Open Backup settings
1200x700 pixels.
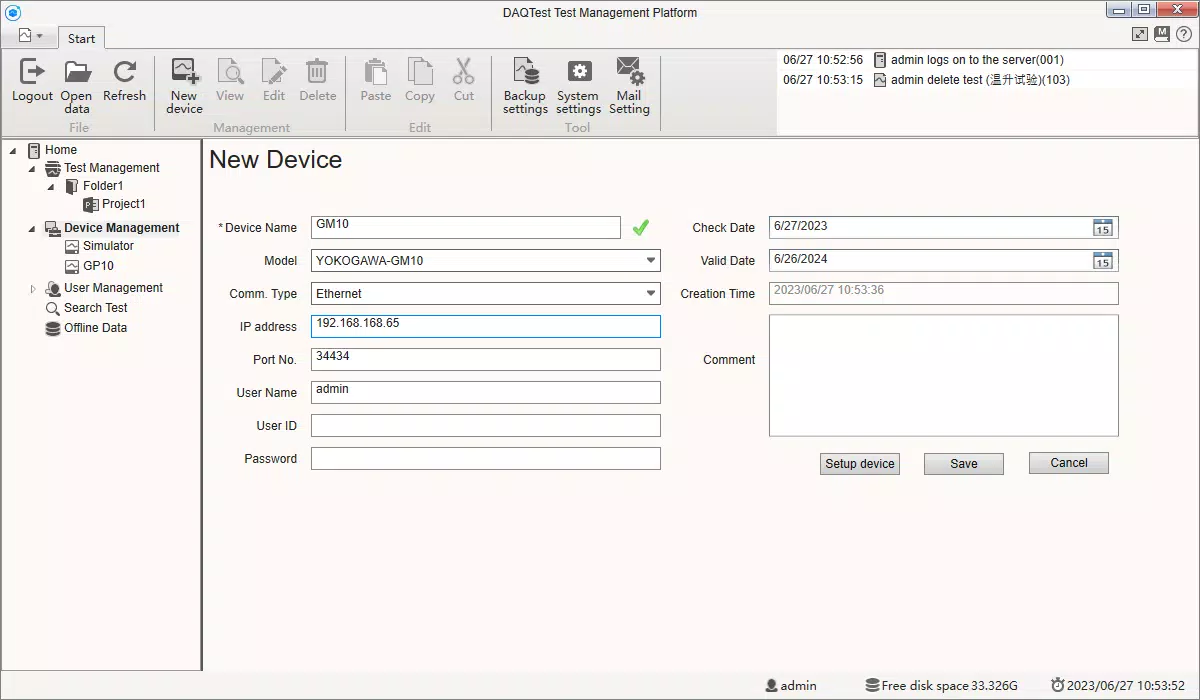pos(525,86)
